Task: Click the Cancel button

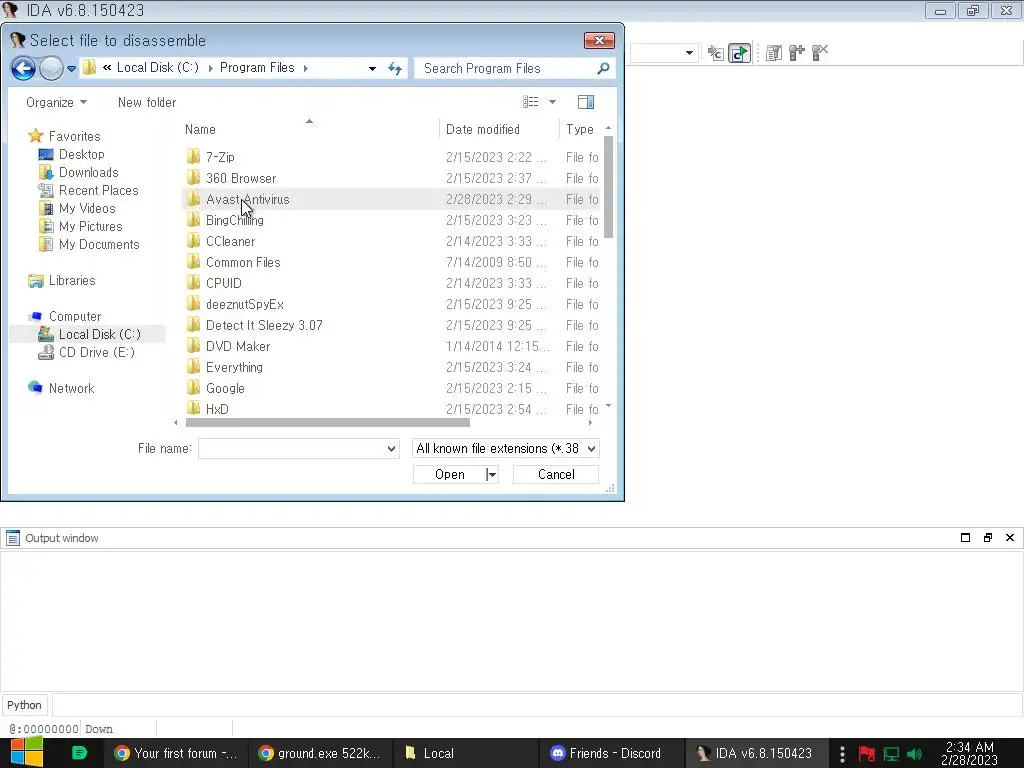Action: click(556, 475)
